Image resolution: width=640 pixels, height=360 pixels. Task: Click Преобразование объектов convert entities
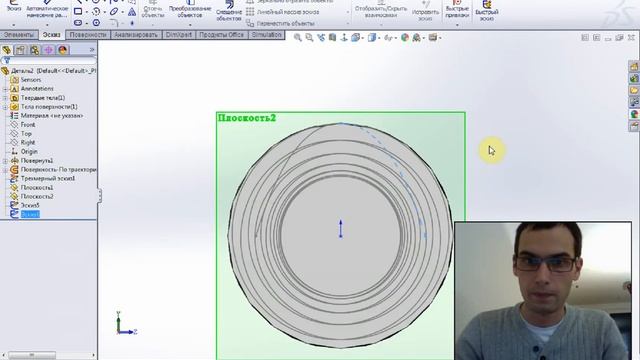[190, 9]
